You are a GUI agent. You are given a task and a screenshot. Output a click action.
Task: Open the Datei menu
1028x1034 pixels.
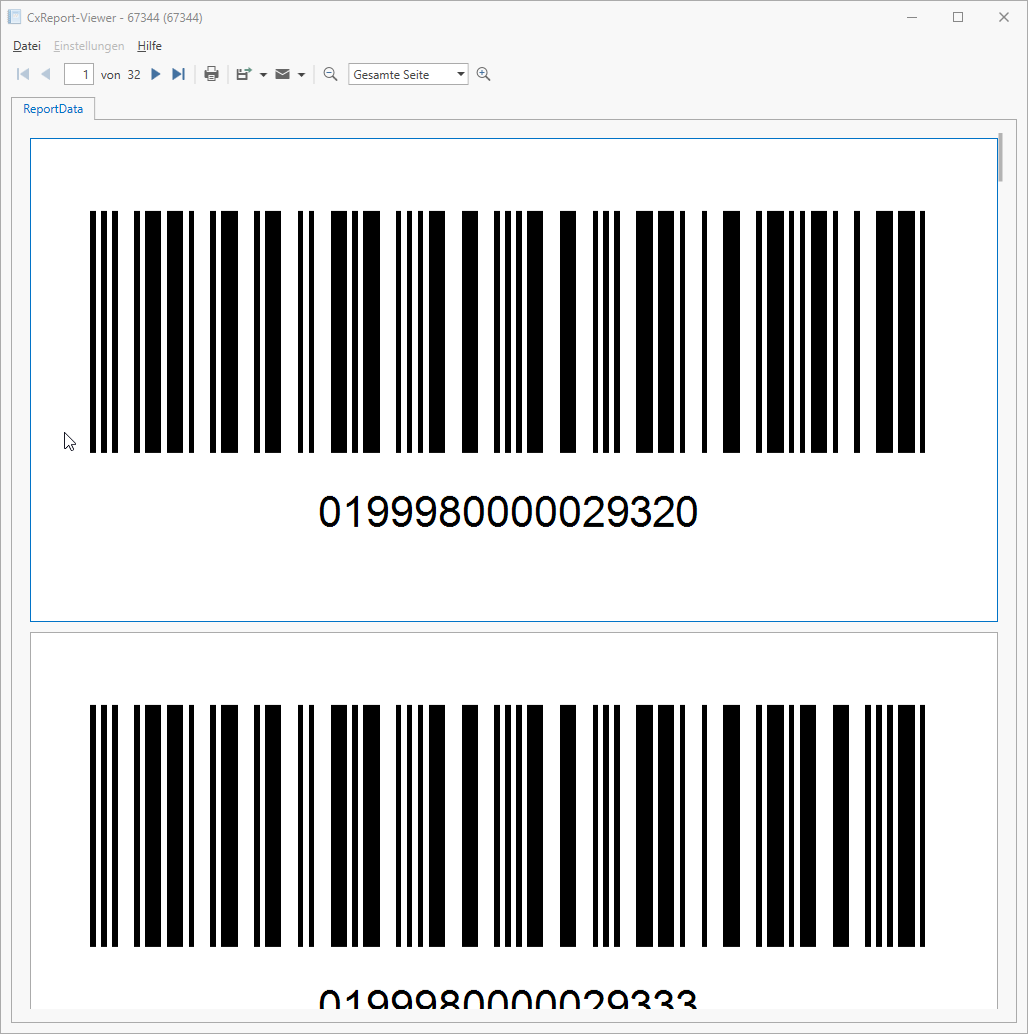click(x=27, y=46)
